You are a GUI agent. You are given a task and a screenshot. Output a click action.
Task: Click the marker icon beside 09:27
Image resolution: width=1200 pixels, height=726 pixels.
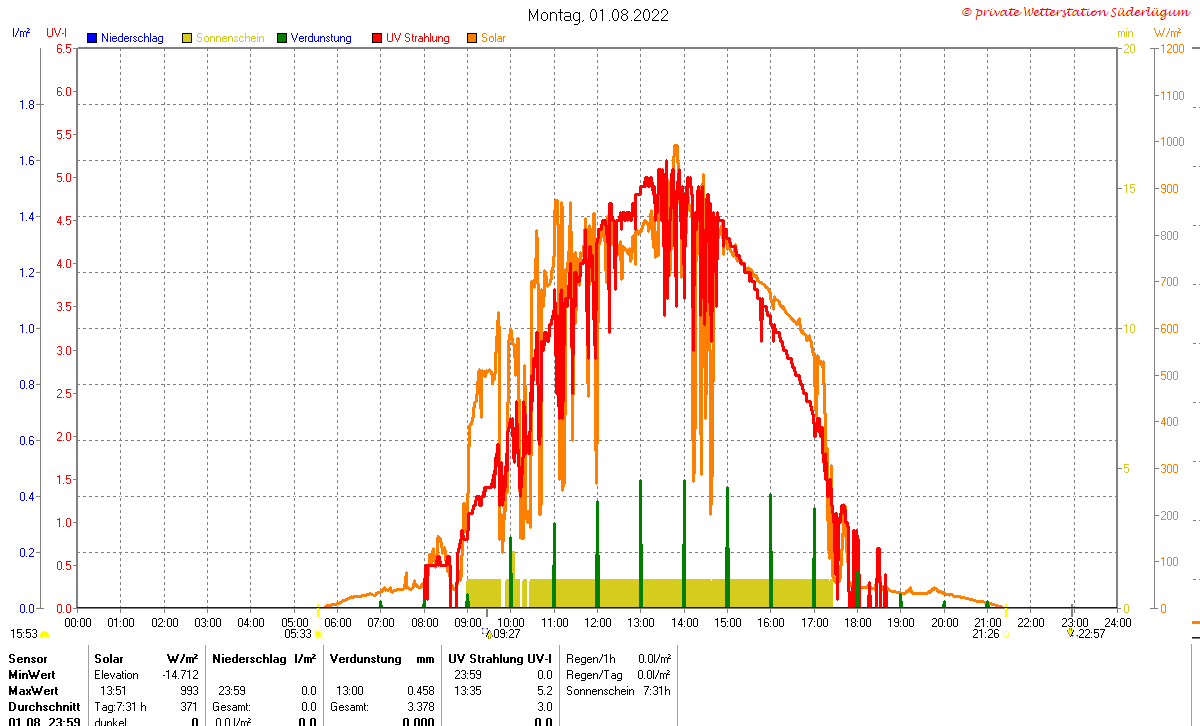pyautogui.click(x=489, y=633)
